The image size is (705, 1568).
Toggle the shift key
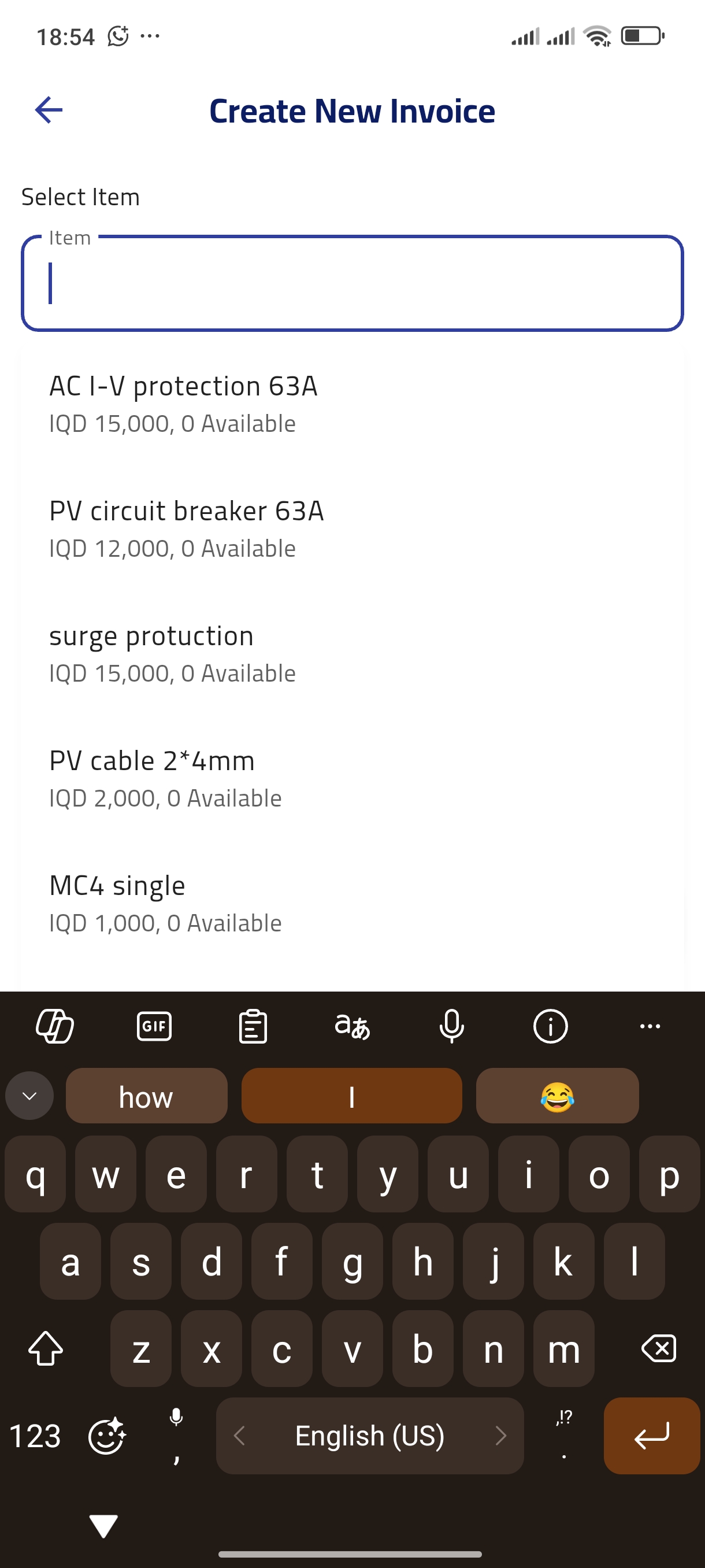click(x=46, y=1348)
